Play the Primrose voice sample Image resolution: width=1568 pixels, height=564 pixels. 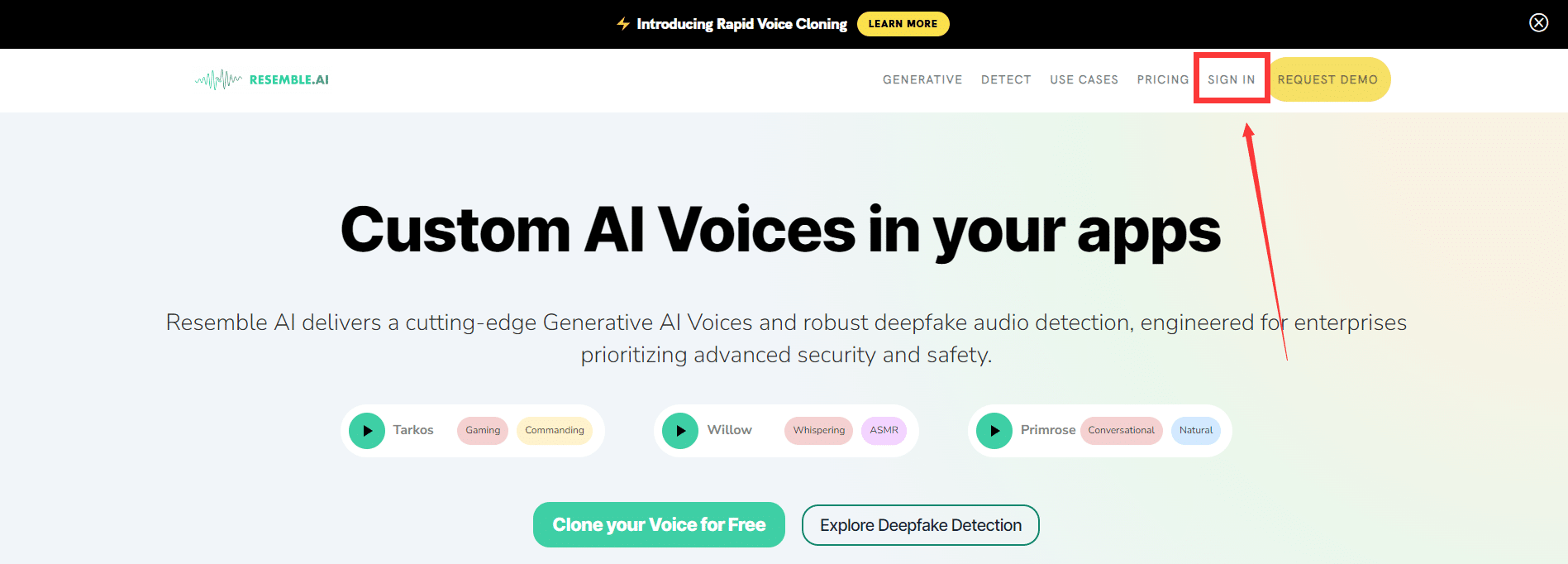pyautogui.click(x=994, y=431)
